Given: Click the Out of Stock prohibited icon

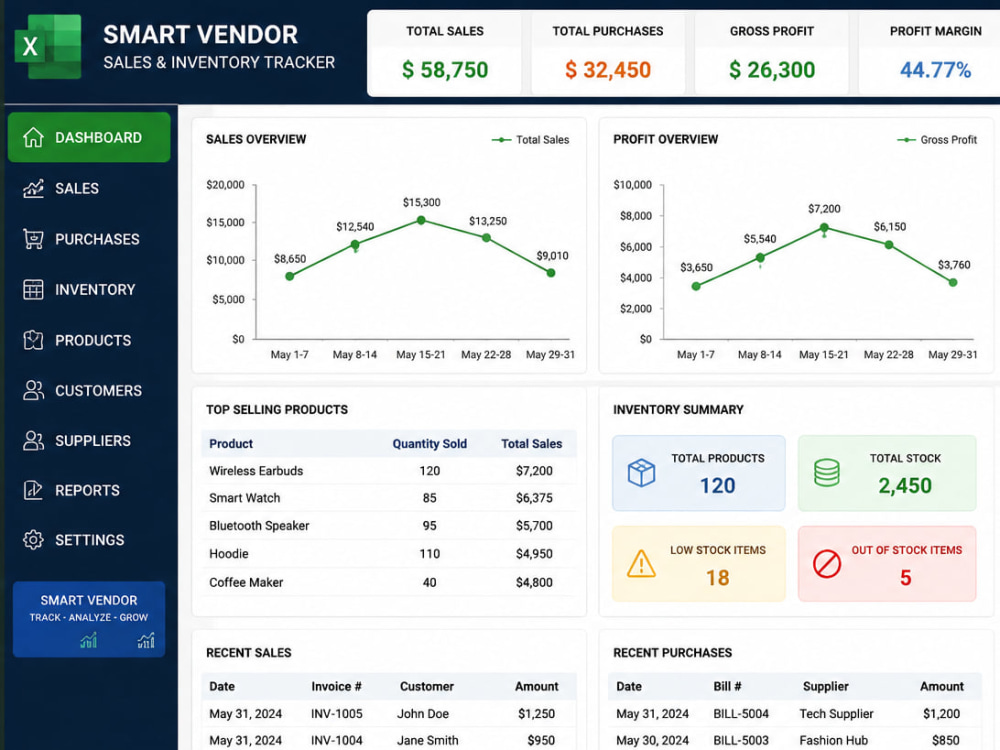Looking at the screenshot, I should 827,564.
